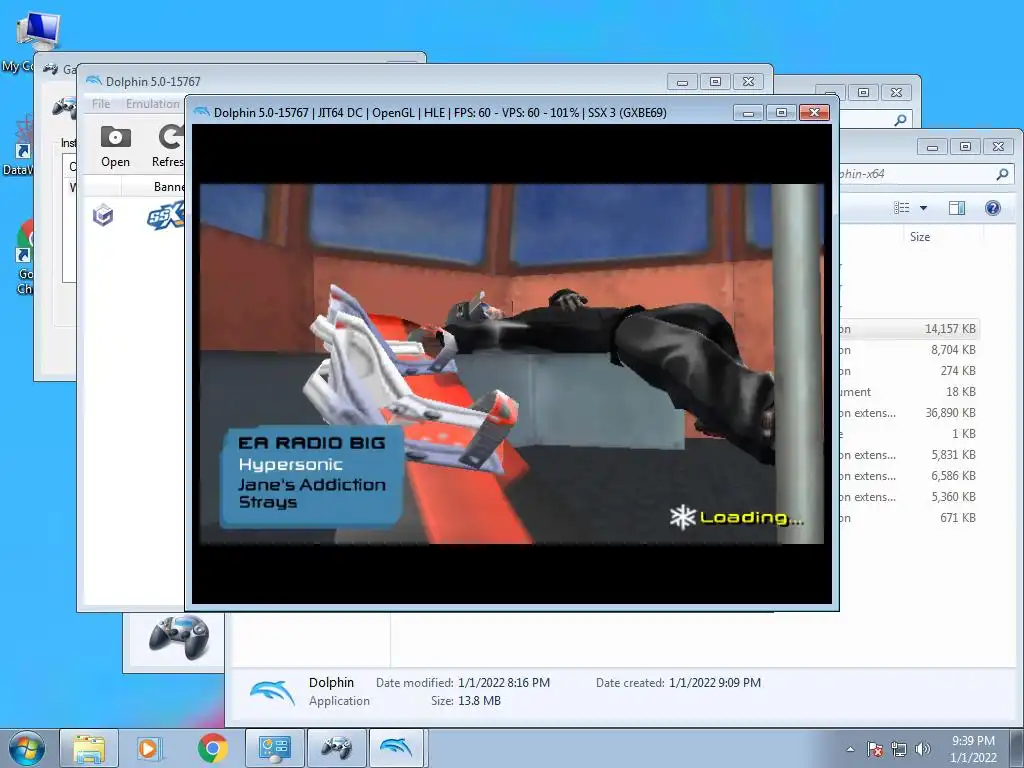Open the Windows Start menu
This screenshot has width=1024, height=768.
tap(27, 748)
